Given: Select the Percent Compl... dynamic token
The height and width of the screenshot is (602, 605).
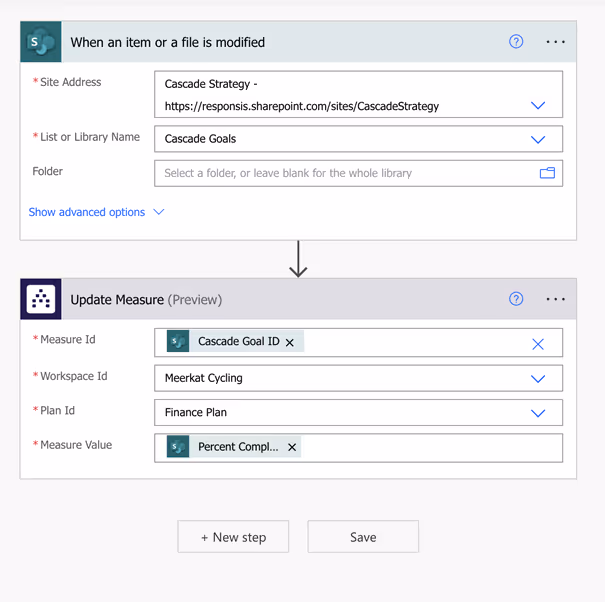Looking at the screenshot, I should point(234,446).
